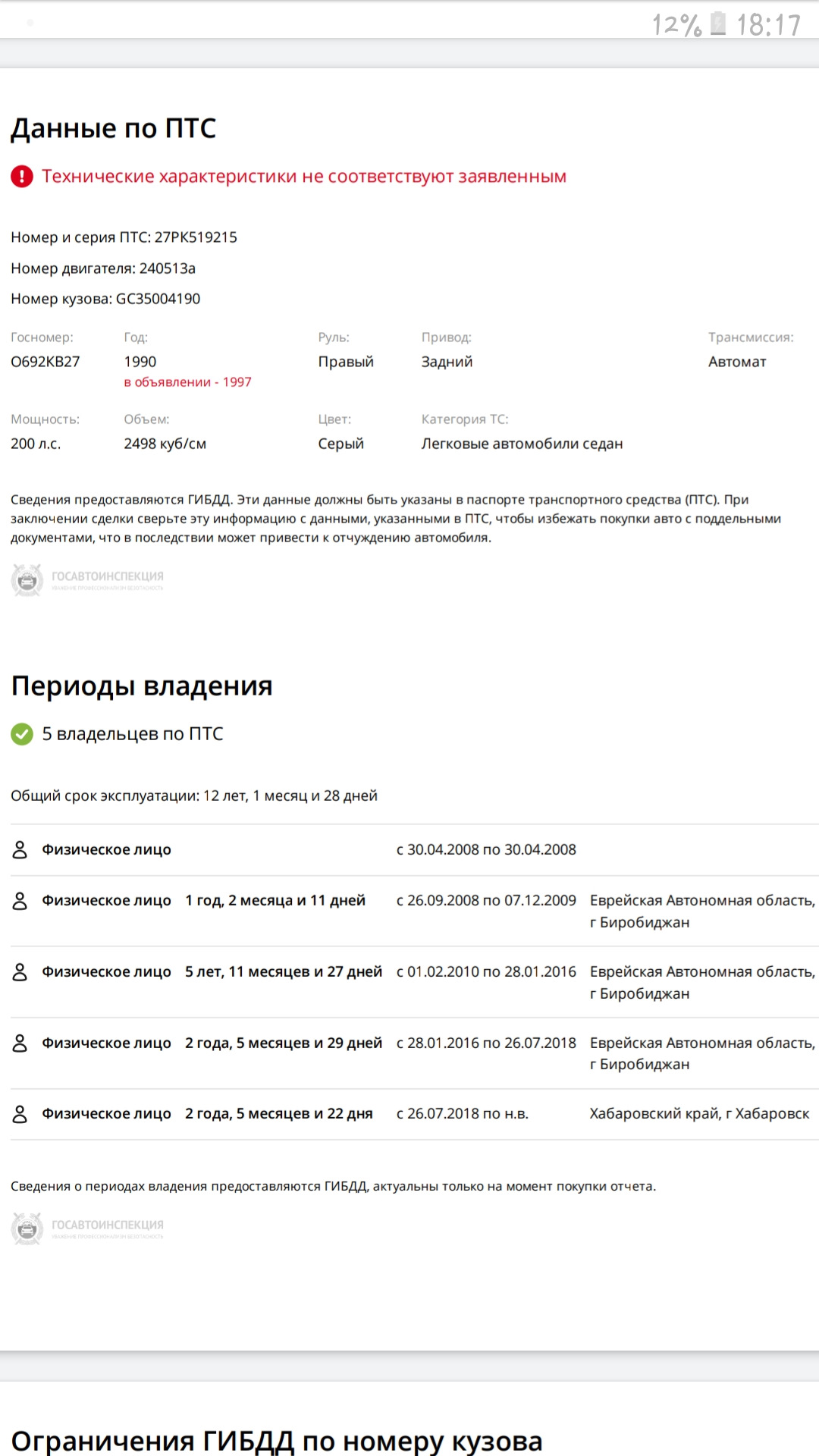
Task: Tap the 18:17 clock in status bar
Action: [768, 25]
